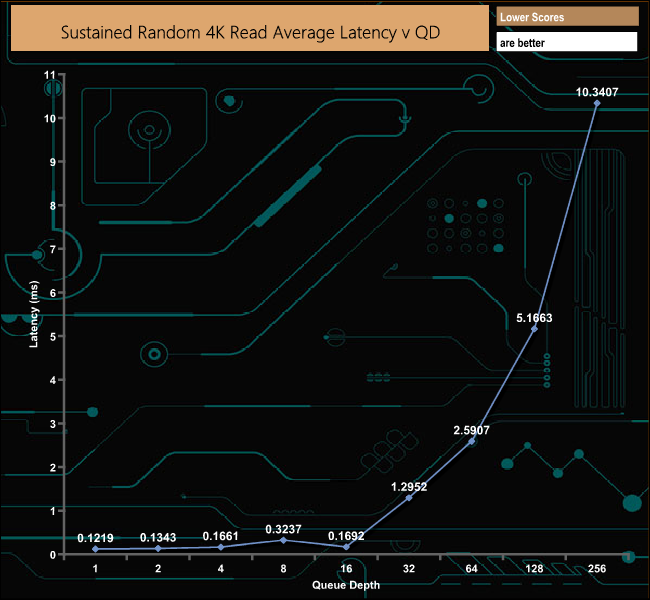Click x-axis tick label 128
This screenshot has width=650, height=600.
534,568
